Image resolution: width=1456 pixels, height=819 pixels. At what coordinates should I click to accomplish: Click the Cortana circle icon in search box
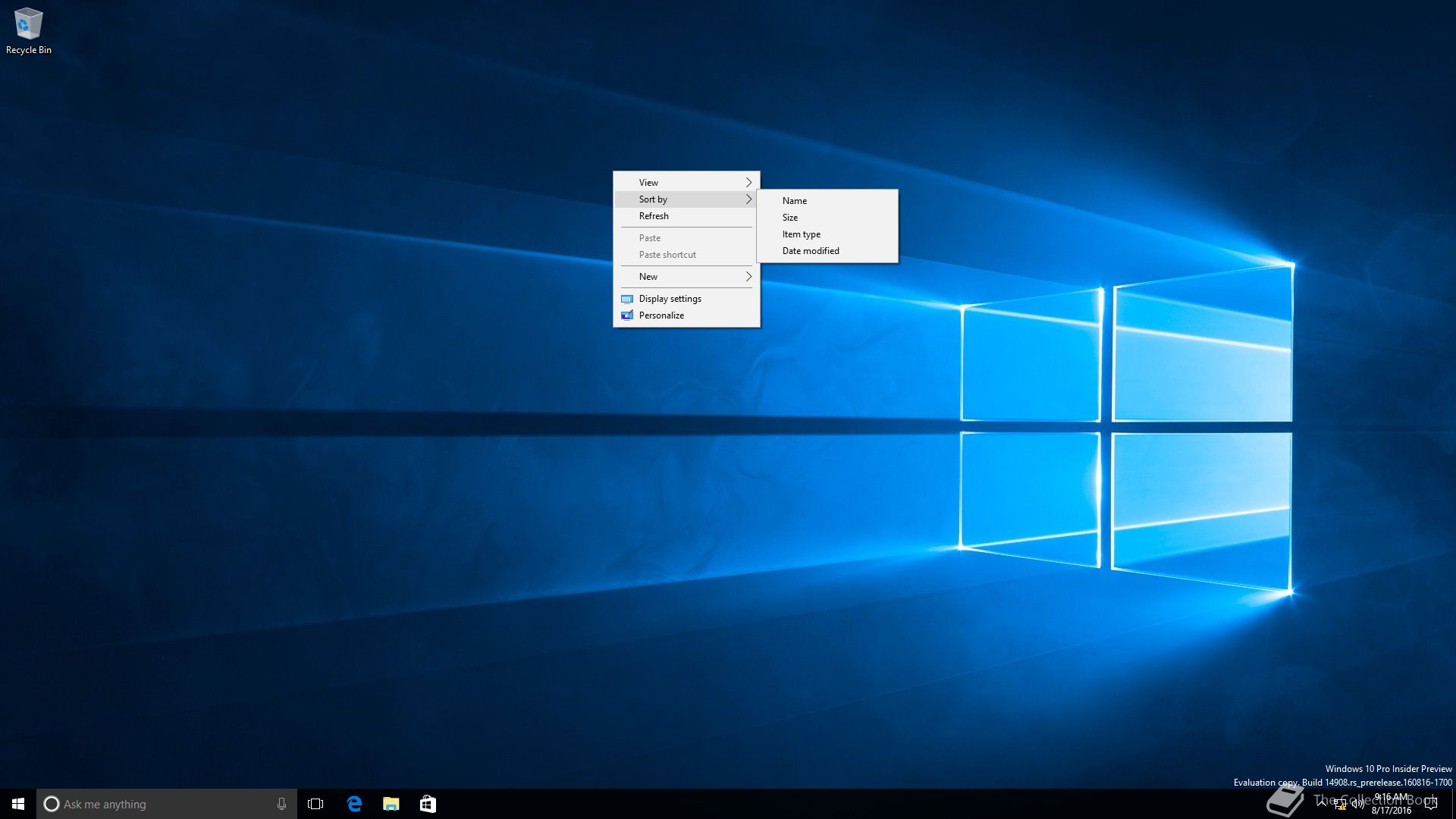coord(52,804)
